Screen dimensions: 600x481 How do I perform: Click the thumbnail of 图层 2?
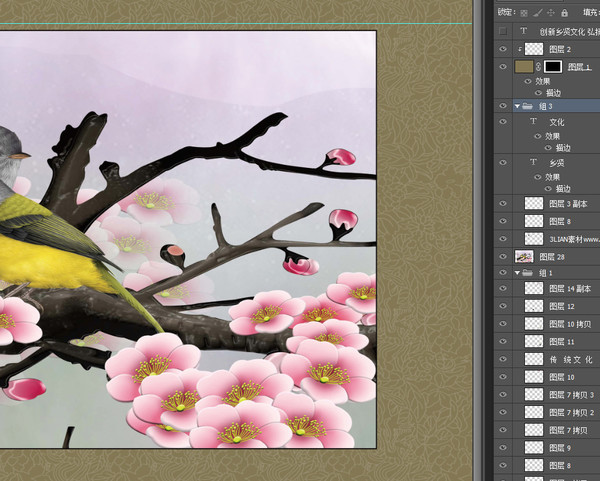pyautogui.click(x=534, y=49)
